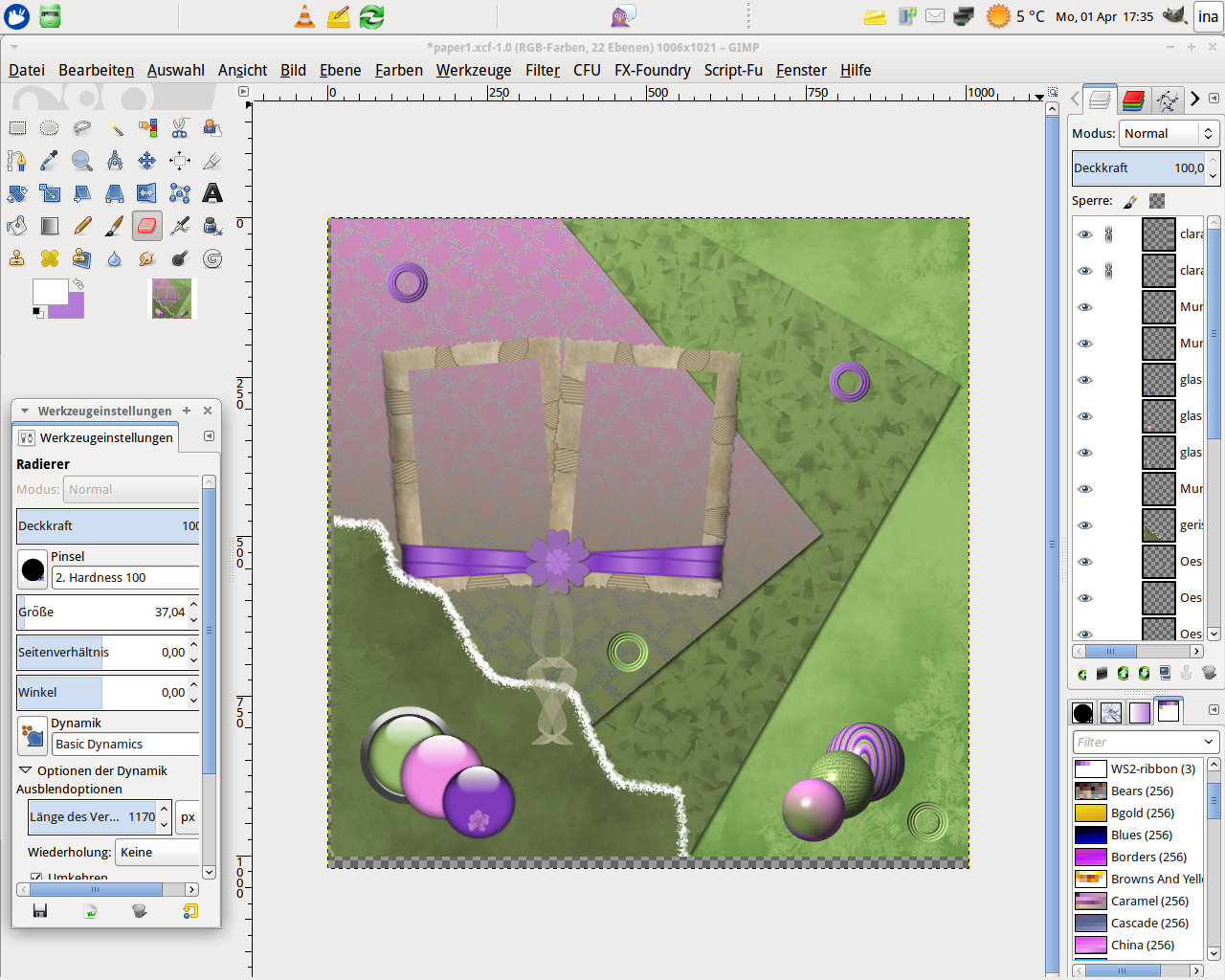Choose the Zoom magnifier tool
Screen dimensions: 1225x980
(82, 161)
